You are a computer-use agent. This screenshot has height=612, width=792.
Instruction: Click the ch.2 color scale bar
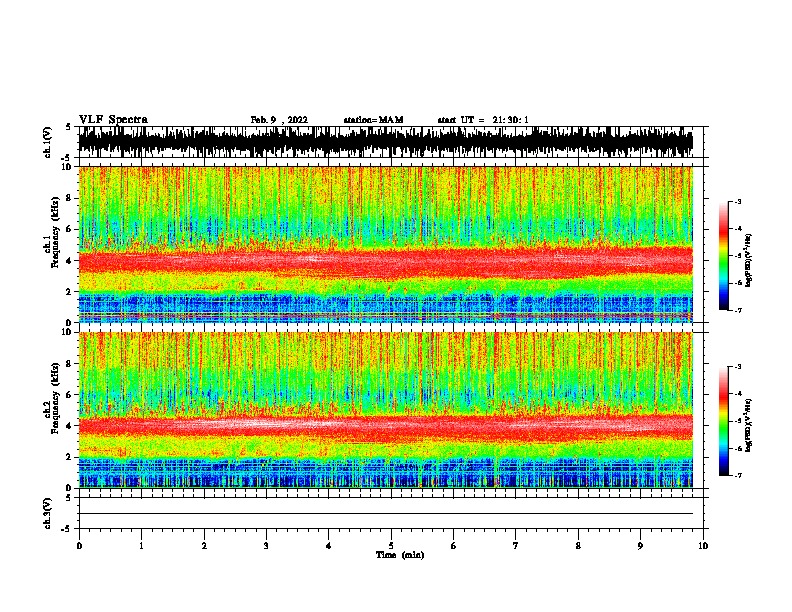pyautogui.click(x=724, y=421)
